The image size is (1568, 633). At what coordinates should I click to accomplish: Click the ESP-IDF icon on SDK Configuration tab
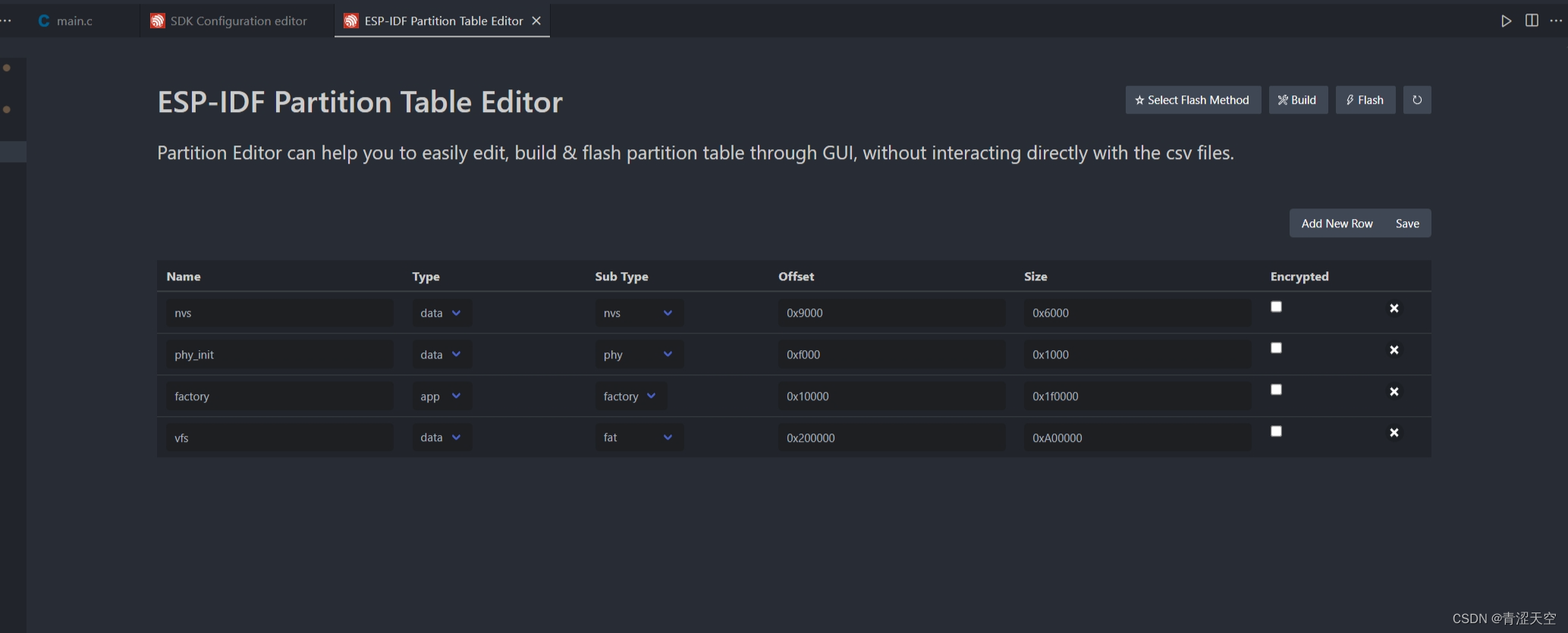pos(158,21)
